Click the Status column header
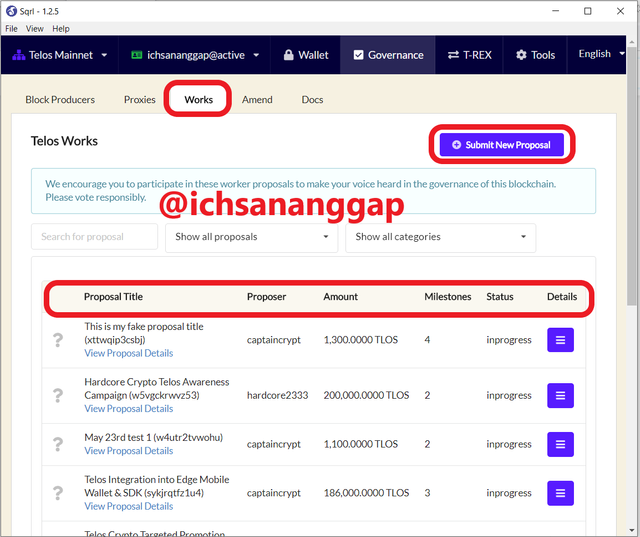This screenshot has height=537, width=640. pyautogui.click(x=500, y=297)
